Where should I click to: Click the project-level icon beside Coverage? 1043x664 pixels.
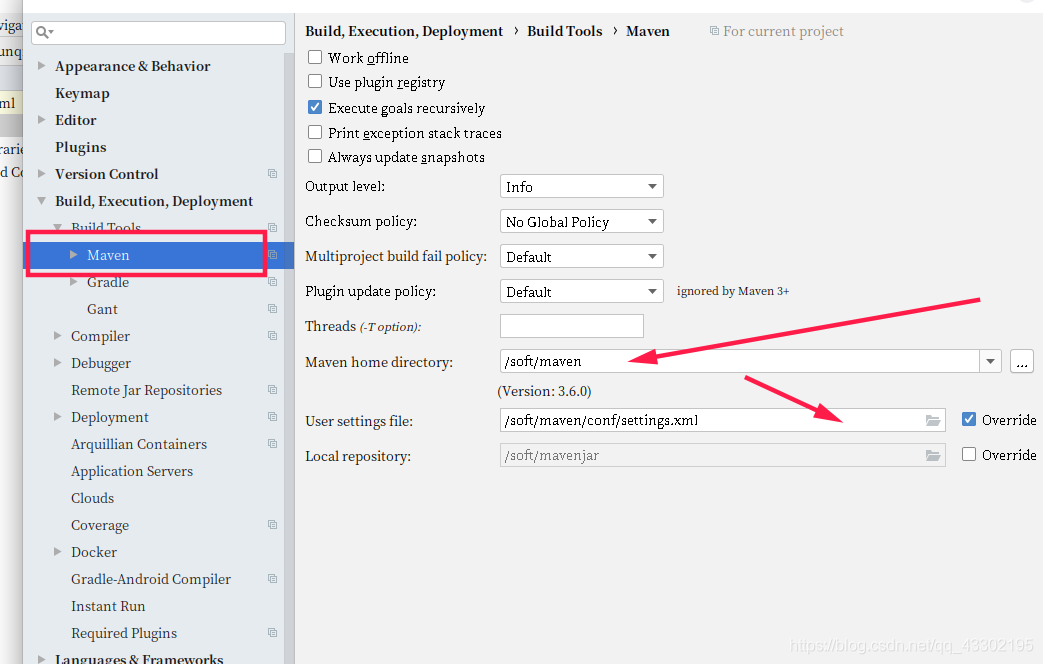click(x=272, y=525)
